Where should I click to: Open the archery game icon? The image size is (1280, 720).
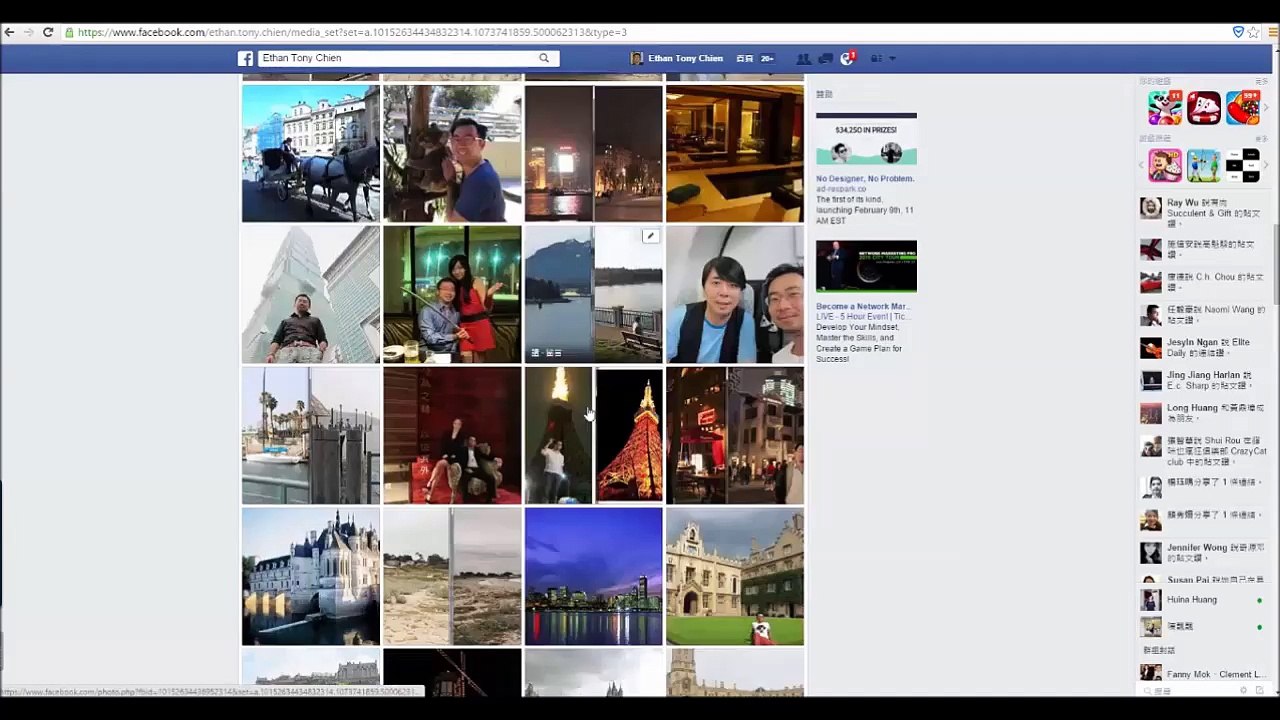click(1204, 165)
